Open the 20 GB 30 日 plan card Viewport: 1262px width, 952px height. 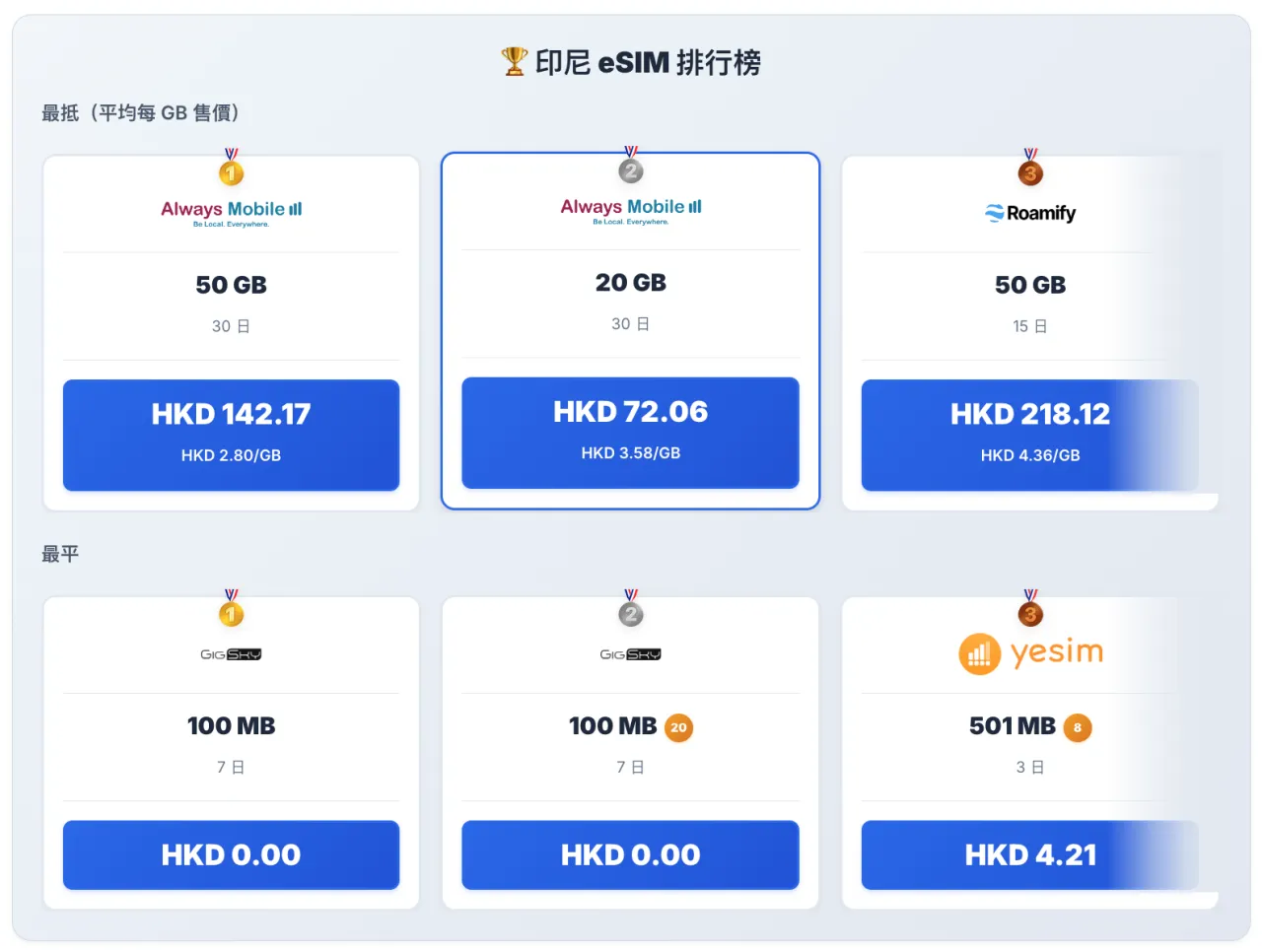point(631,301)
